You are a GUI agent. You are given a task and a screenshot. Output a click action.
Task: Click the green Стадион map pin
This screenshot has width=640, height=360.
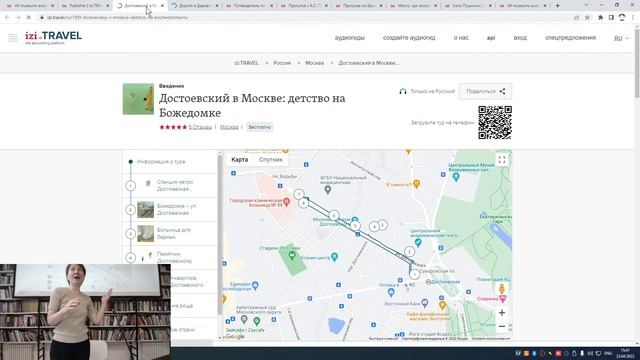(292, 256)
